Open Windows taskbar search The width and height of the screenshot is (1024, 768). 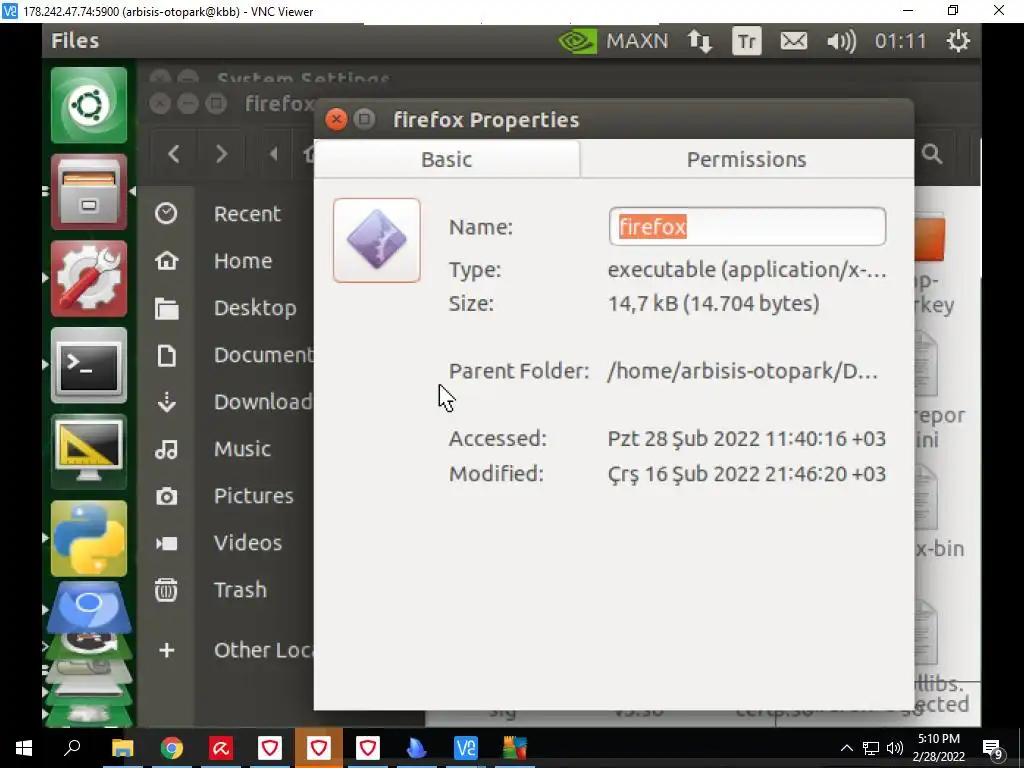tap(72, 748)
